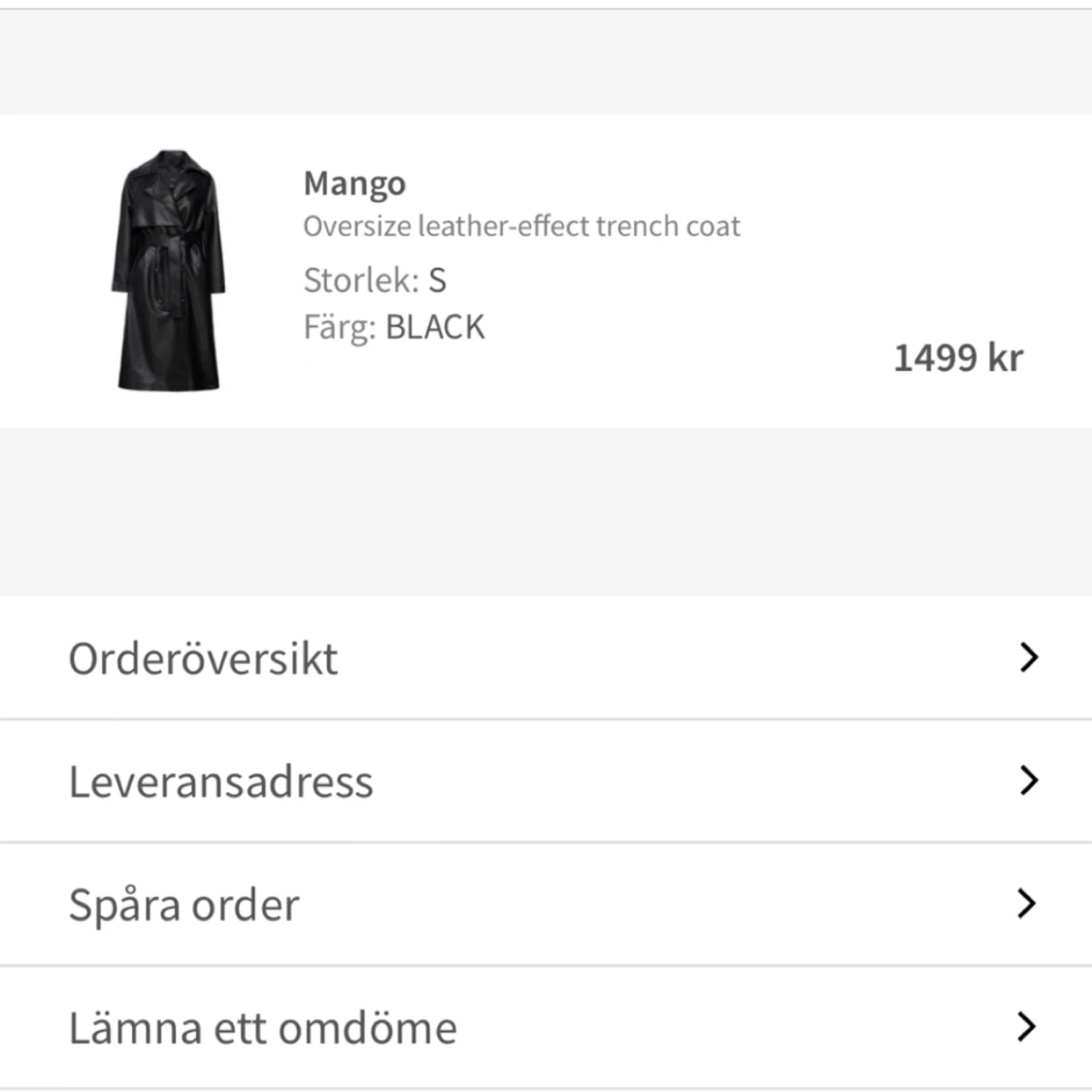Open the Oversize leather-effect trench coat title

tap(521, 226)
